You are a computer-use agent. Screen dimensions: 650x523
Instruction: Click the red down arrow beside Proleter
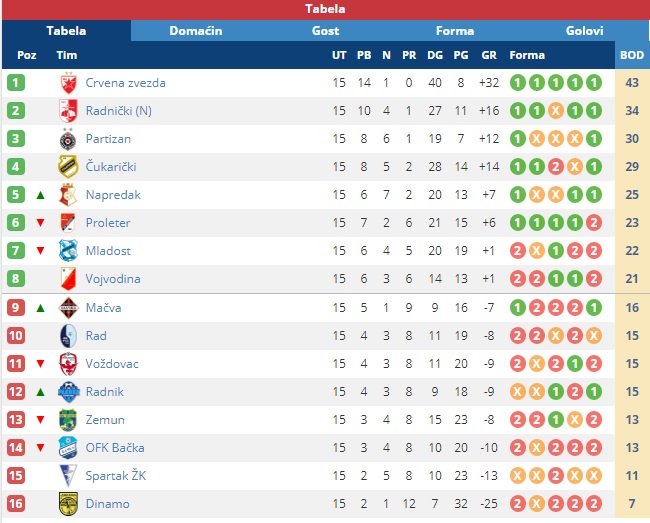coord(40,223)
